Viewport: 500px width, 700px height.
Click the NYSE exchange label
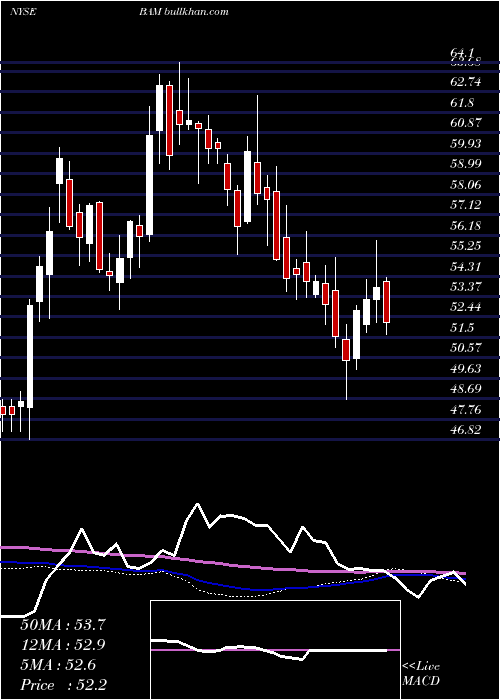(x=23, y=11)
